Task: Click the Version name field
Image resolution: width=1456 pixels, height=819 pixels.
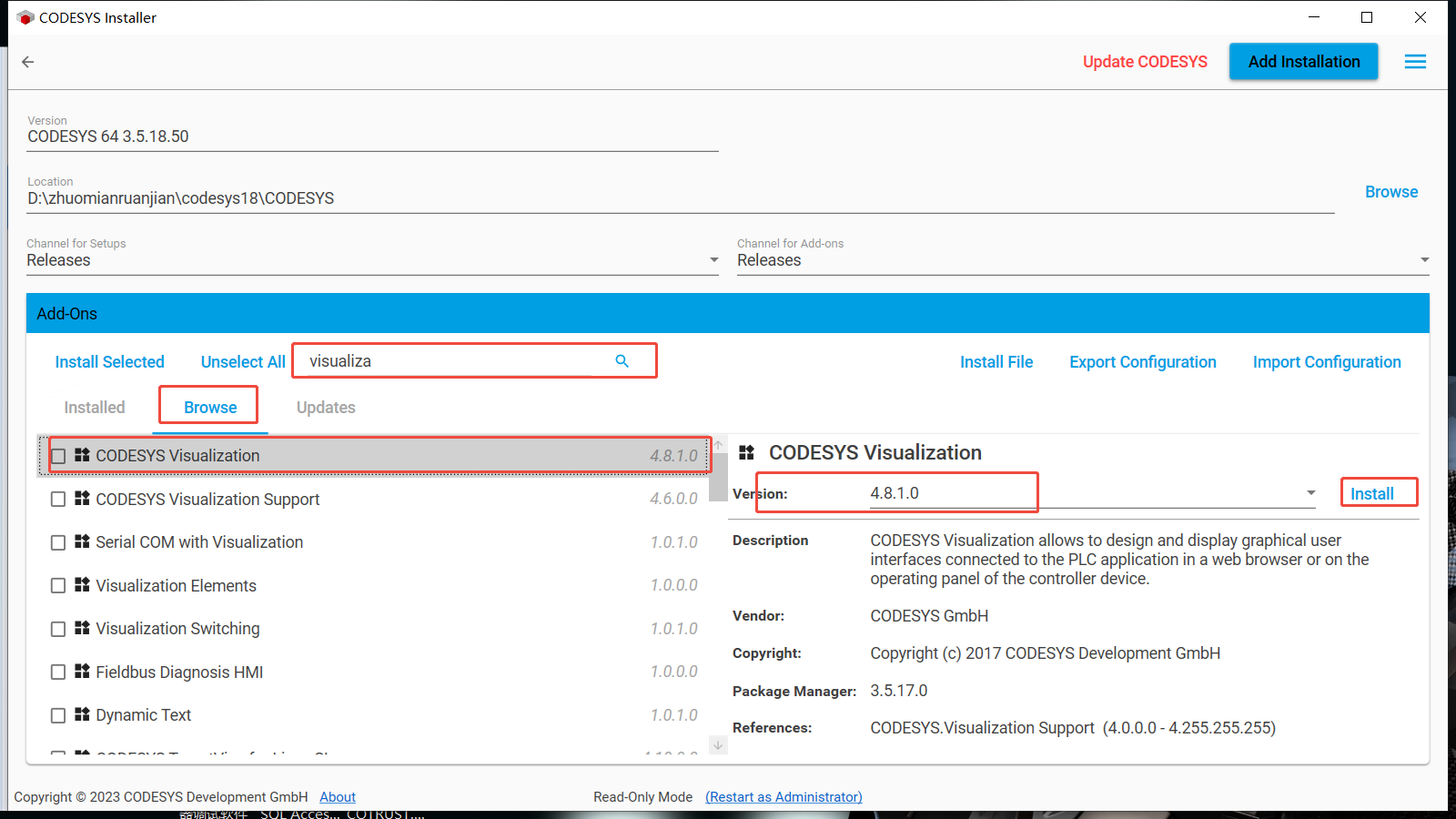Action: coord(373,136)
